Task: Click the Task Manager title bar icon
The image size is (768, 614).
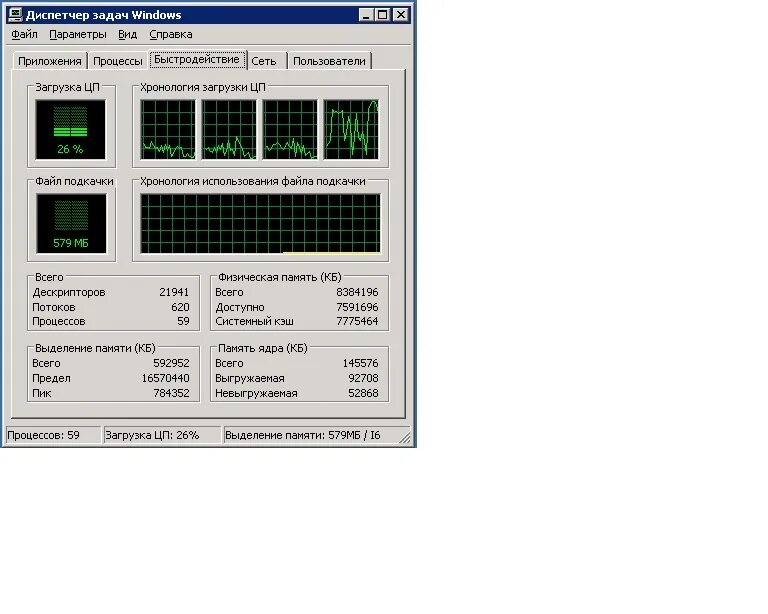Action: [15, 15]
